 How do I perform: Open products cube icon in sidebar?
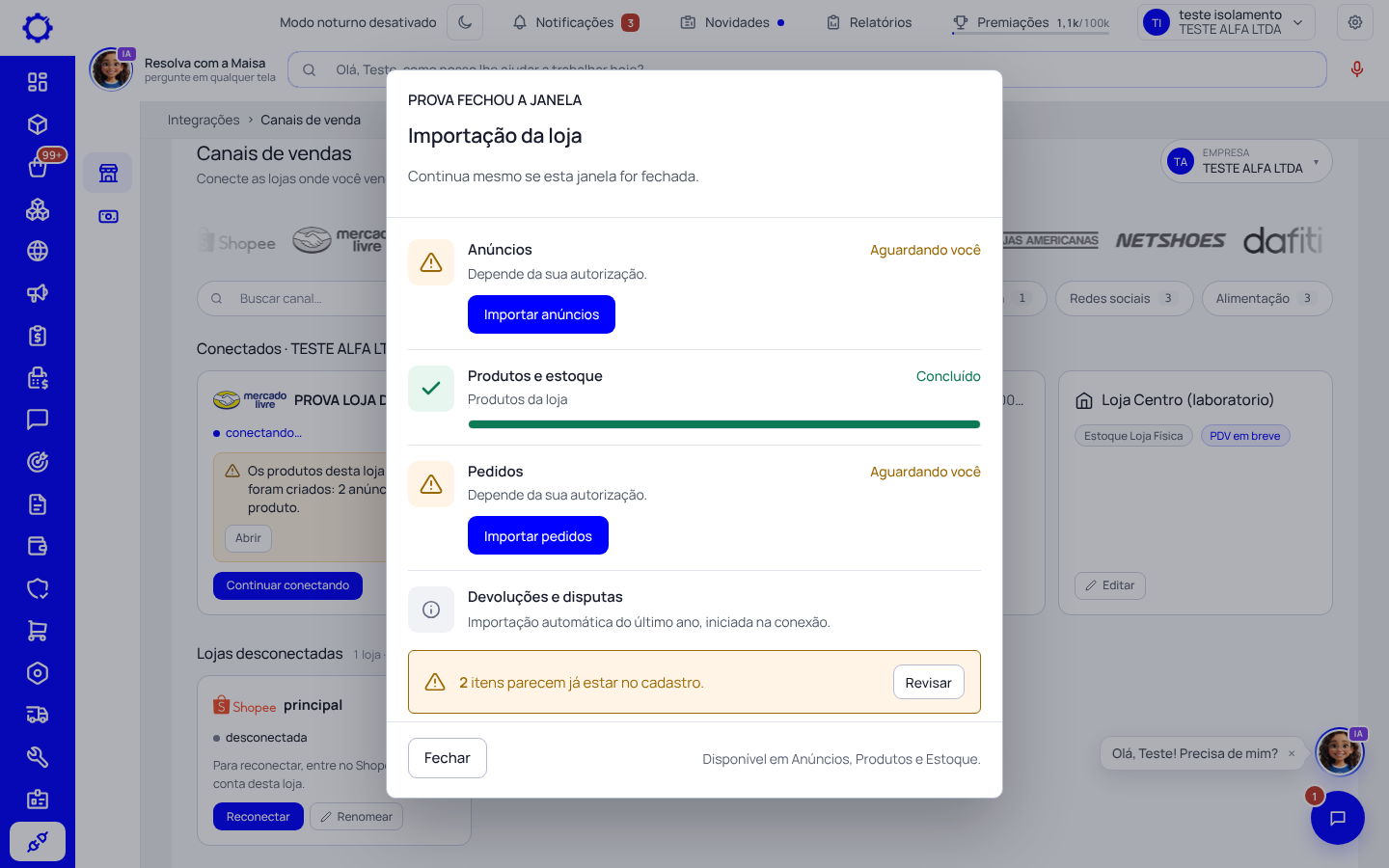pyautogui.click(x=38, y=124)
